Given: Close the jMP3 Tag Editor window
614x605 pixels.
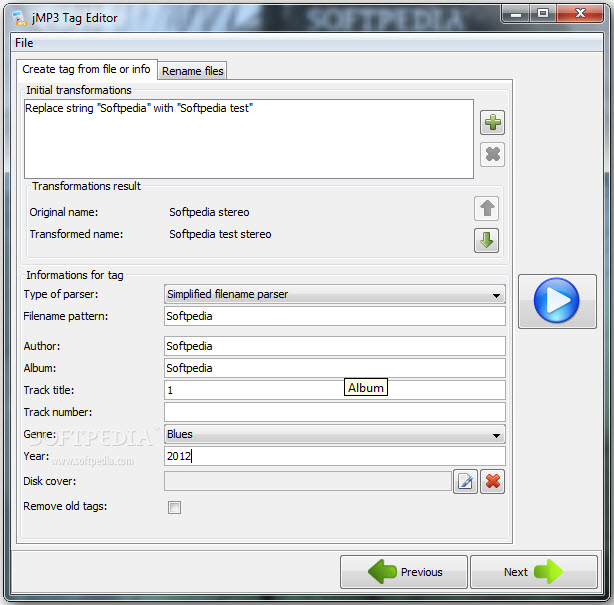Looking at the screenshot, I should (x=580, y=14).
